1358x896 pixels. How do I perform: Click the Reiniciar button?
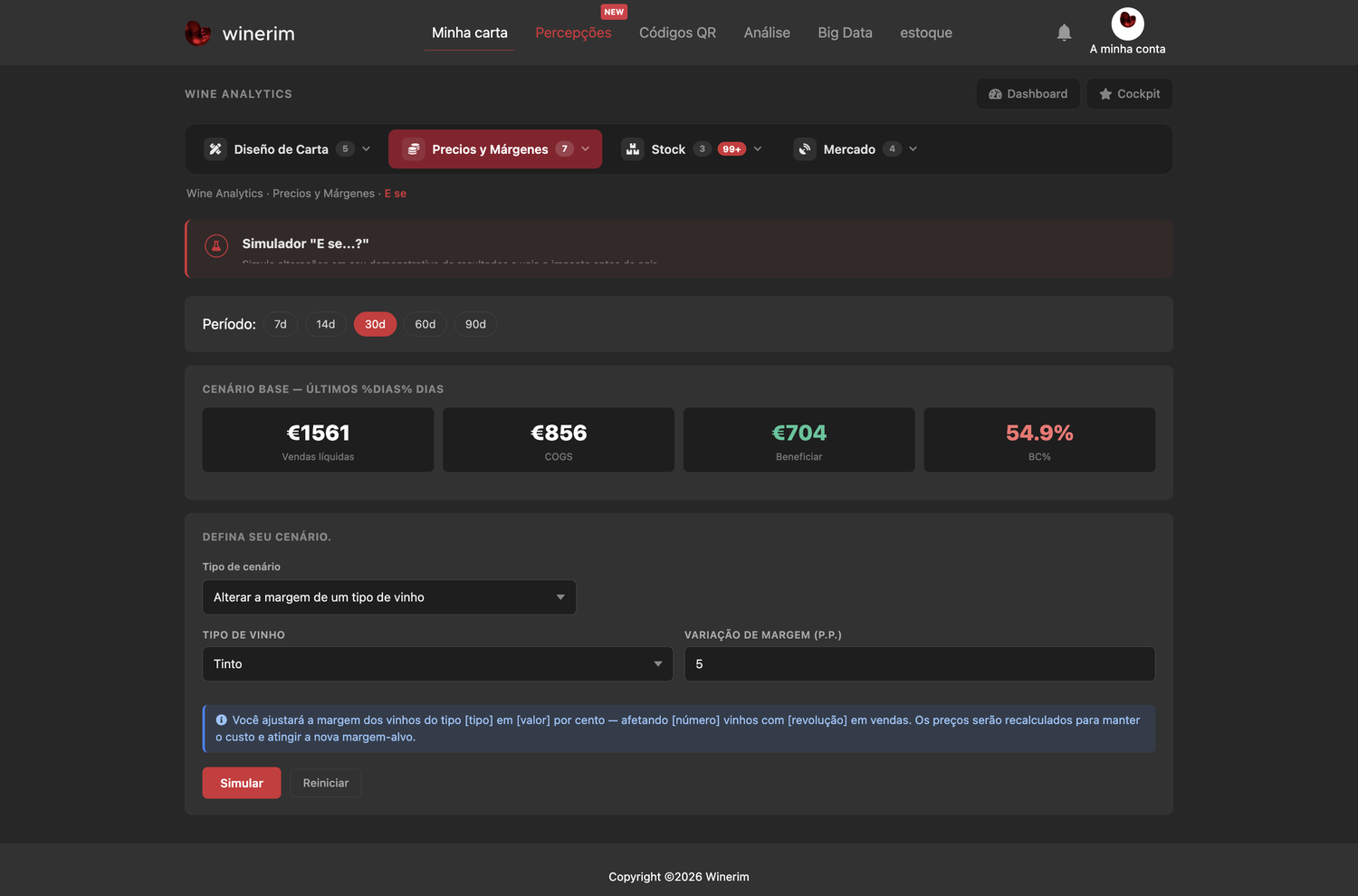tap(326, 783)
